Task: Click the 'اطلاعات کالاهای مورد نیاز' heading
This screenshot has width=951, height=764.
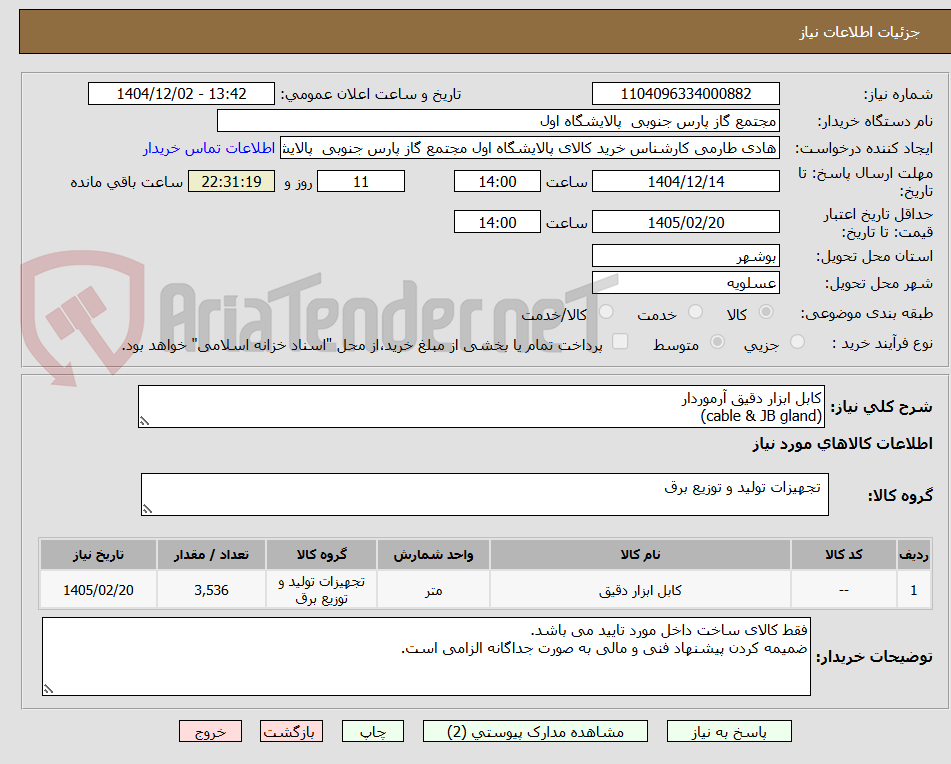Action: coord(842,444)
